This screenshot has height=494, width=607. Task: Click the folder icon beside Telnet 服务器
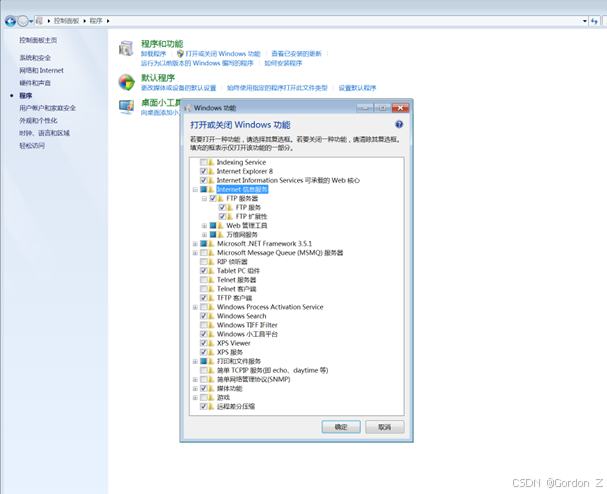[211, 280]
